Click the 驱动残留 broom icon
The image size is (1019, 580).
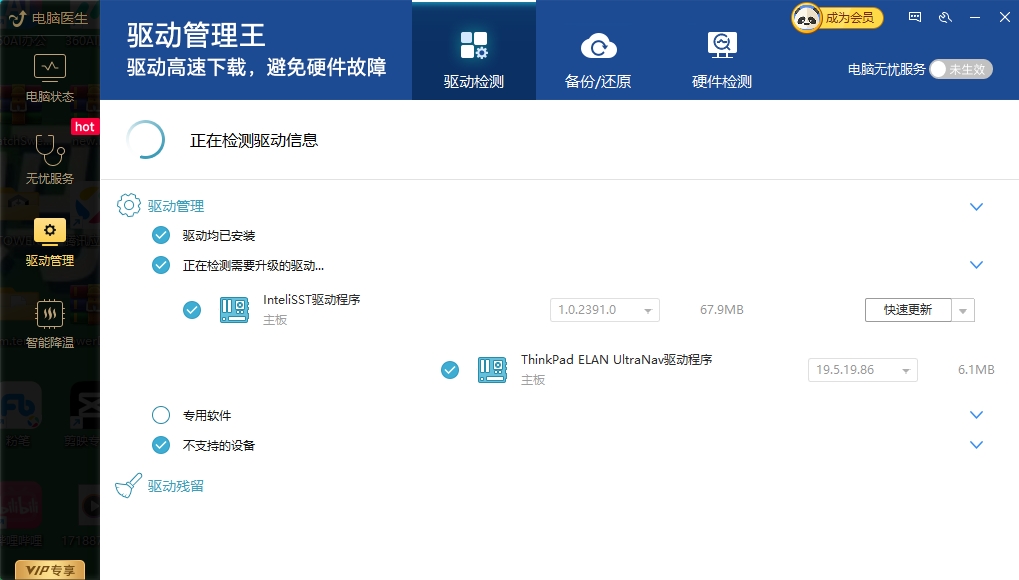(x=128, y=486)
